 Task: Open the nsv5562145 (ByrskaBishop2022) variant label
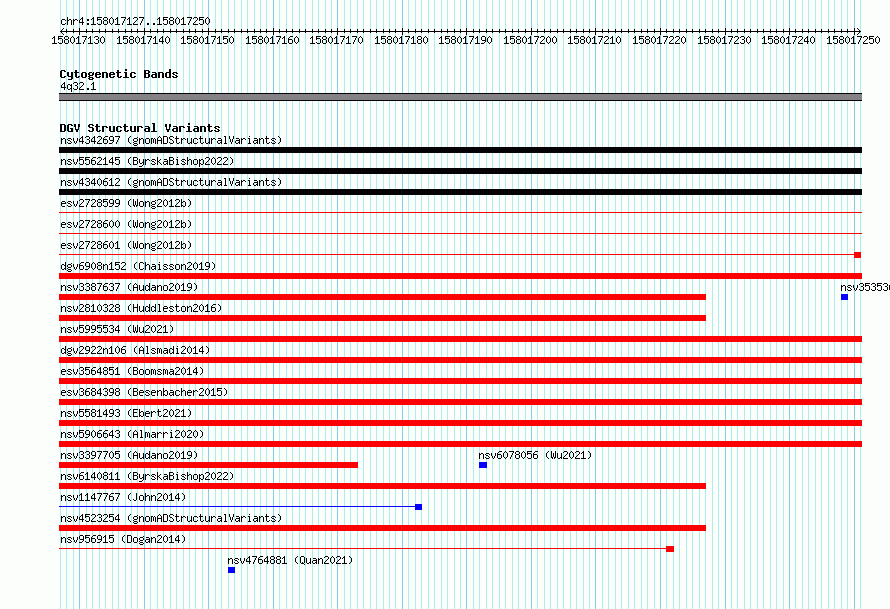click(x=147, y=161)
